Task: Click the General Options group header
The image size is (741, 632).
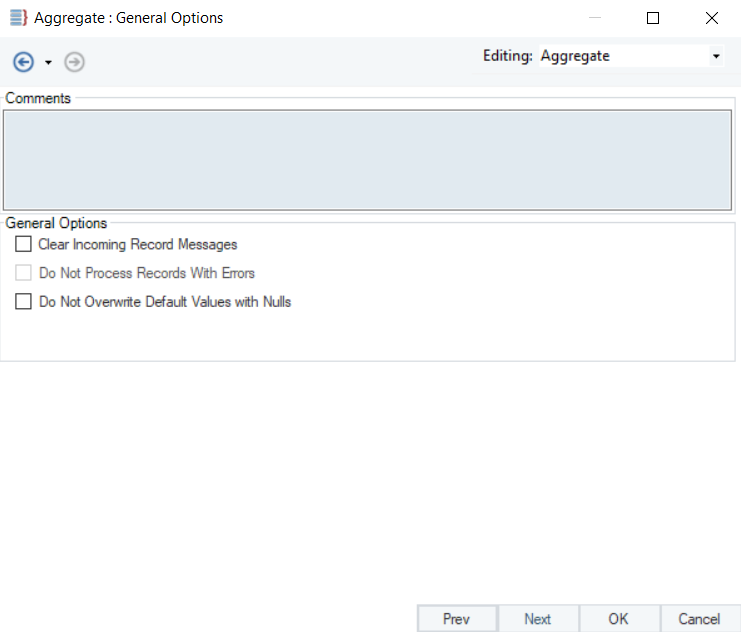Action: tap(56, 223)
